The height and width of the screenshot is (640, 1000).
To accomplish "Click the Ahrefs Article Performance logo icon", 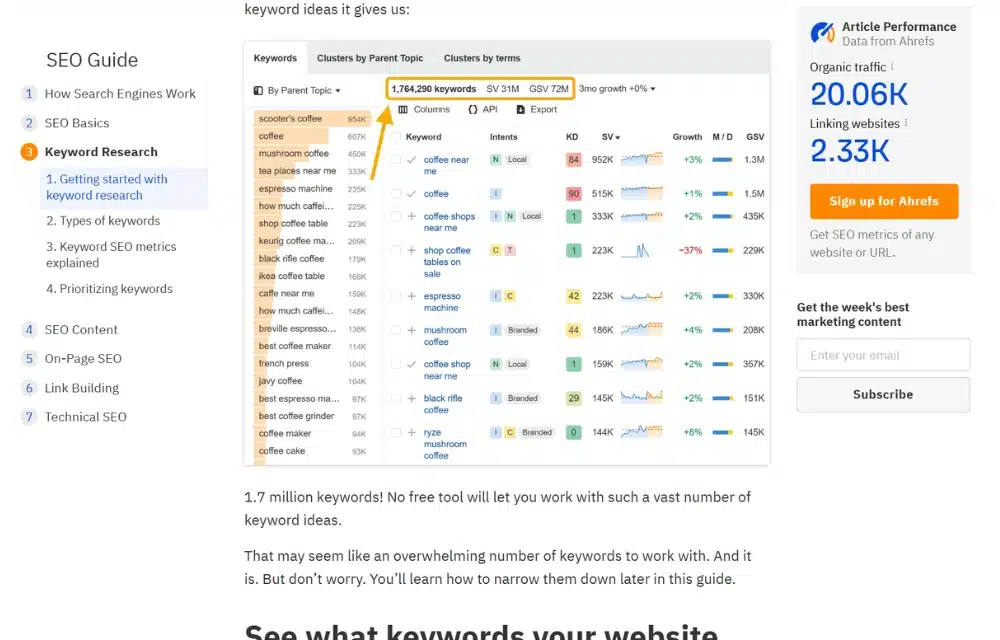I will pyautogui.click(x=822, y=33).
